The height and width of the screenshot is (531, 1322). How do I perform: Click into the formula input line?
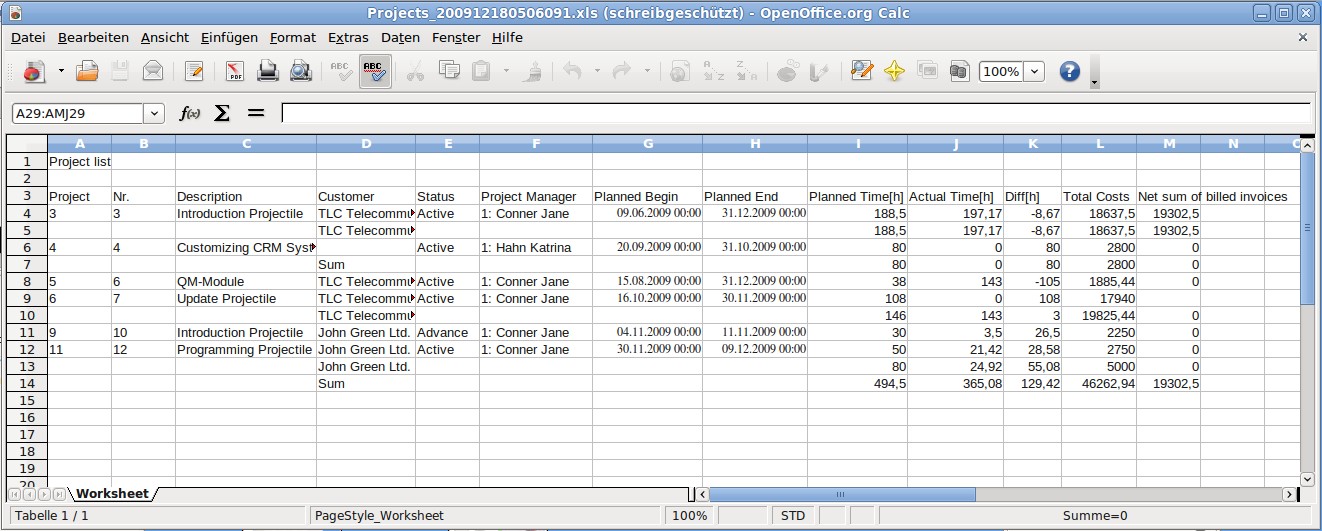click(x=795, y=113)
